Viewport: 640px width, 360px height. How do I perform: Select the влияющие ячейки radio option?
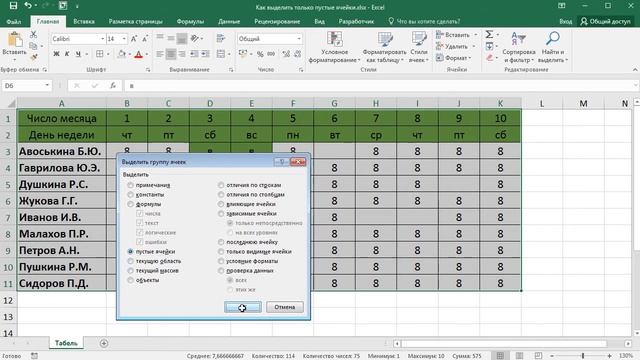tap(221, 204)
